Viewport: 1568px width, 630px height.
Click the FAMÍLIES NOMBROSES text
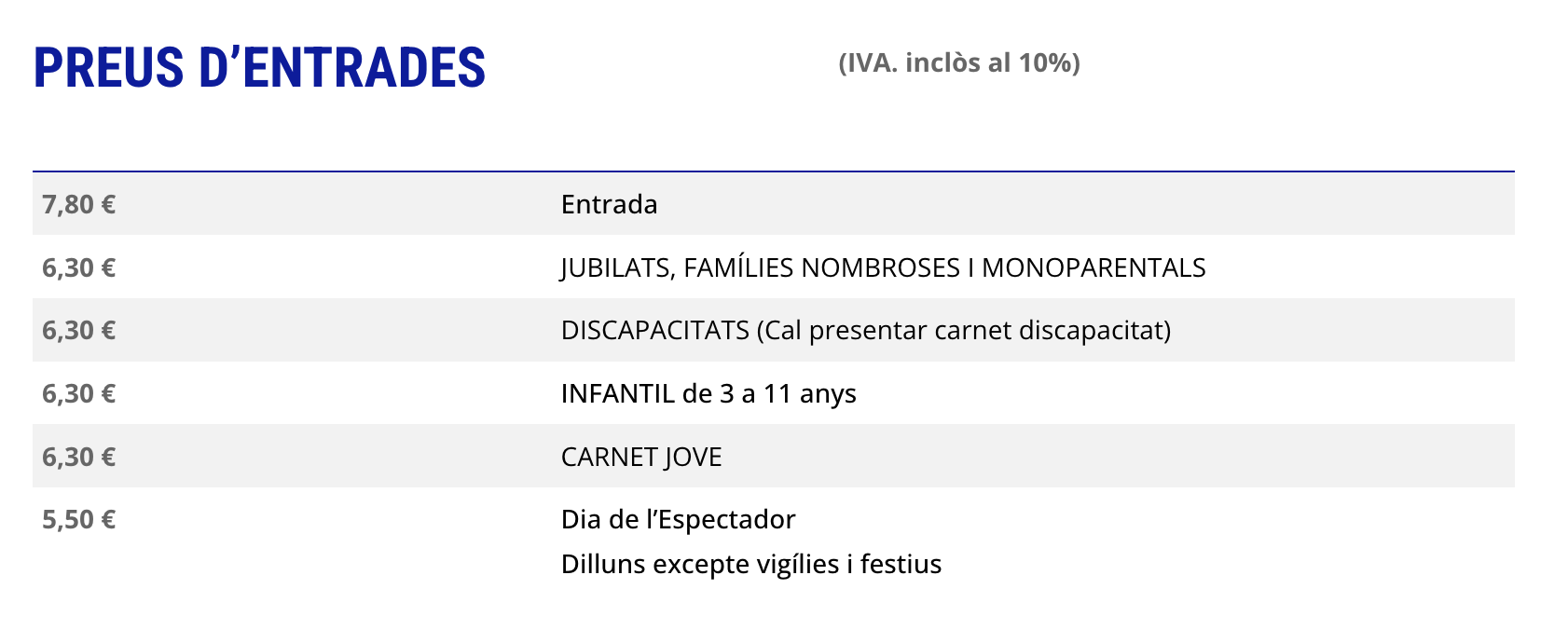pyautogui.click(x=820, y=267)
